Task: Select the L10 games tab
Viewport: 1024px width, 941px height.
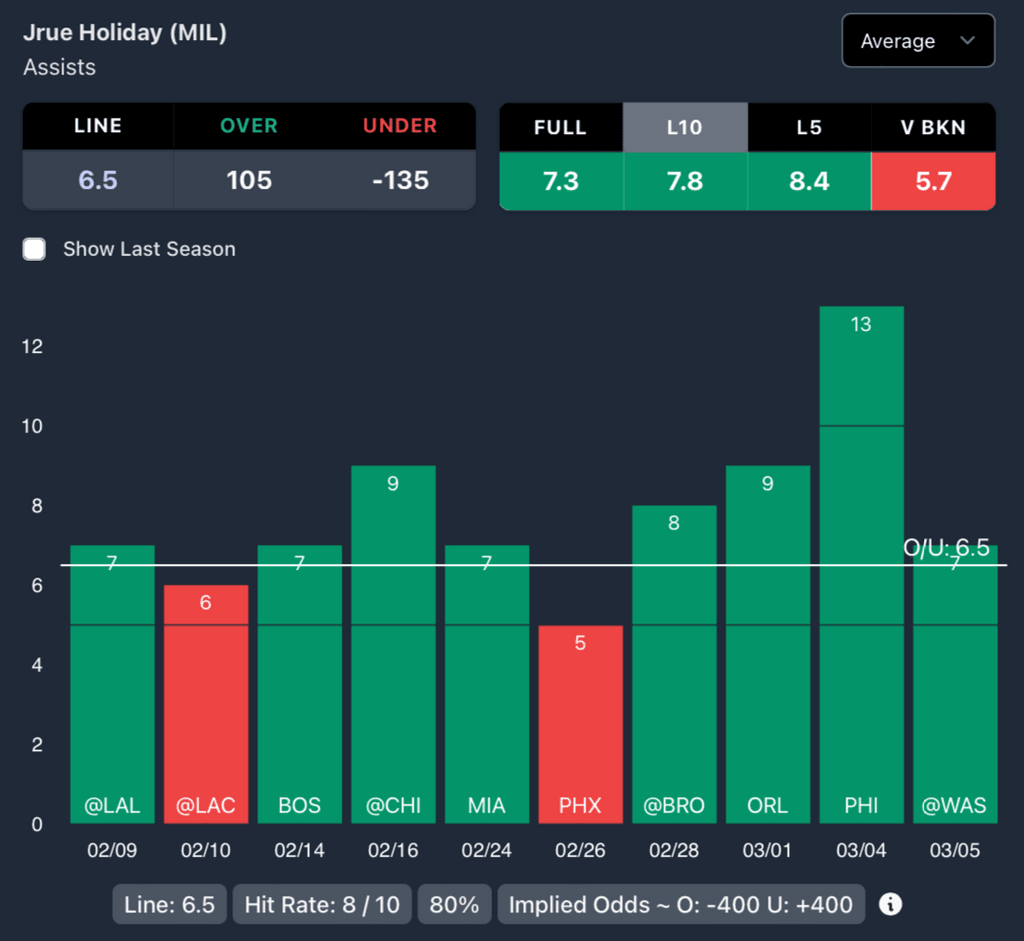Action: tap(685, 127)
